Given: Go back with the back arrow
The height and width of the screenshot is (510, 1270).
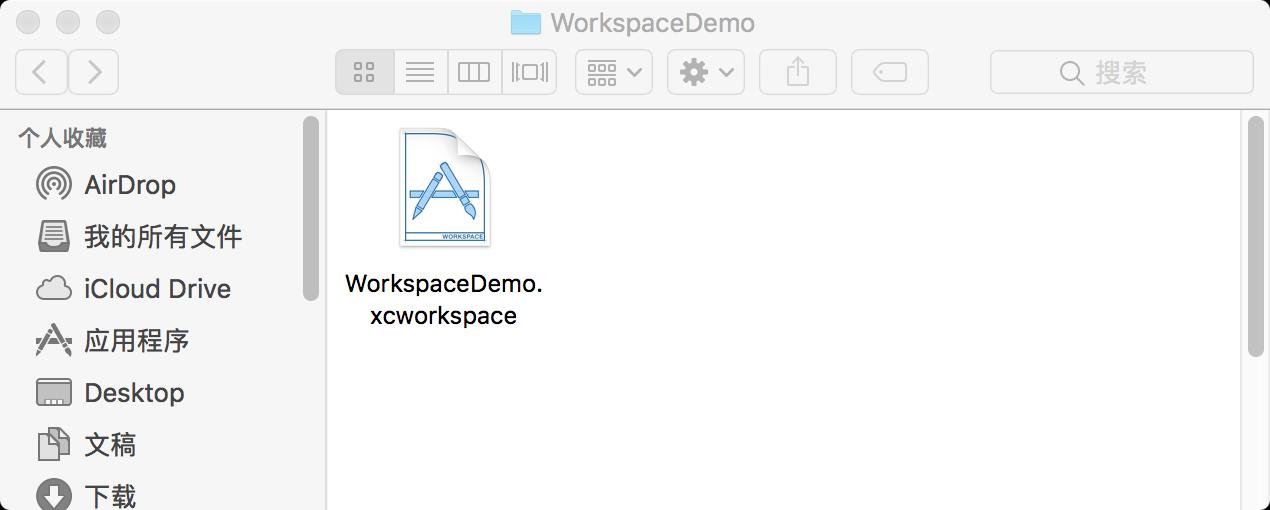Looking at the screenshot, I should tap(42, 72).
